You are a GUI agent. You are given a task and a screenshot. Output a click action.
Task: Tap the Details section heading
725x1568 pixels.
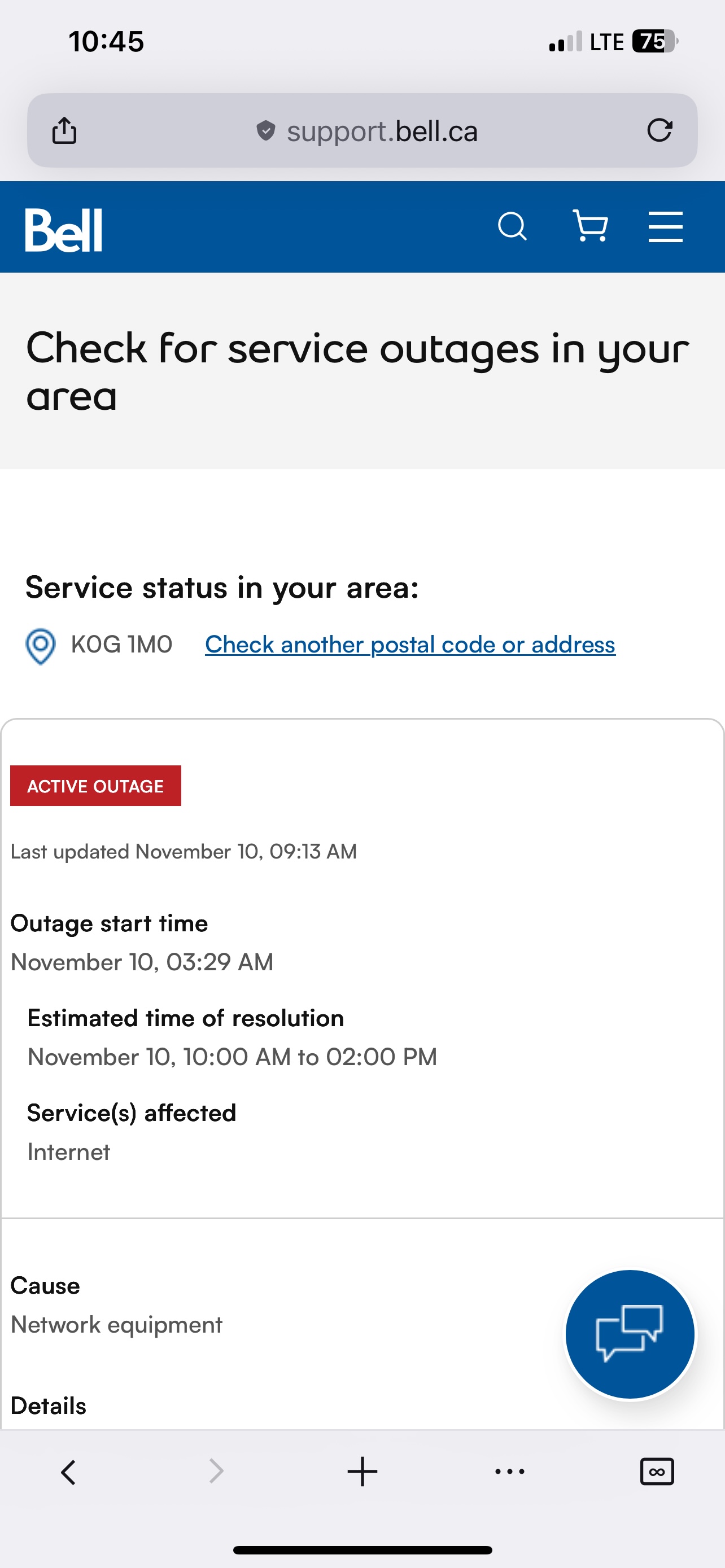[x=49, y=1406]
